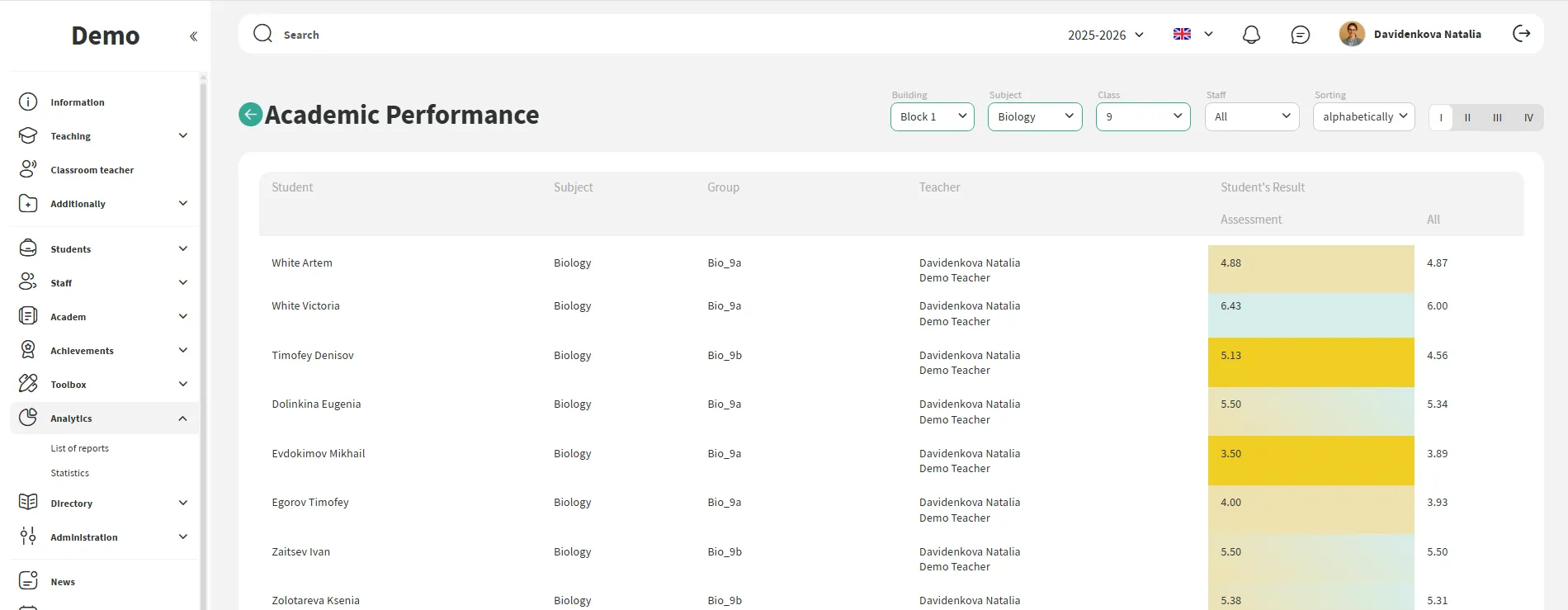Open the Building dropdown showing Block 1
The height and width of the screenshot is (610, 1568).
[932, 117]
